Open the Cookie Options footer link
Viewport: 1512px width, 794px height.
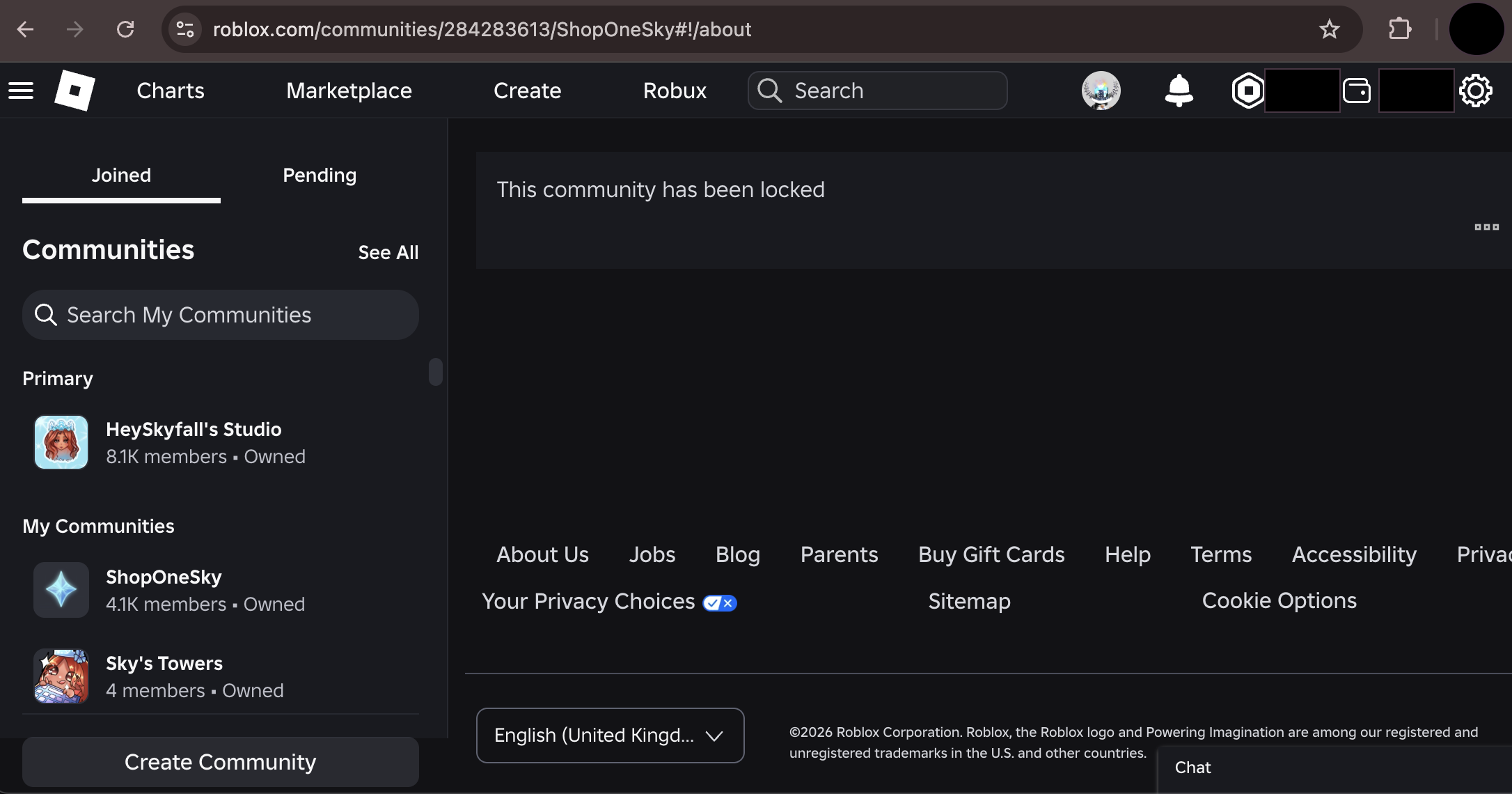[1279, 600]
